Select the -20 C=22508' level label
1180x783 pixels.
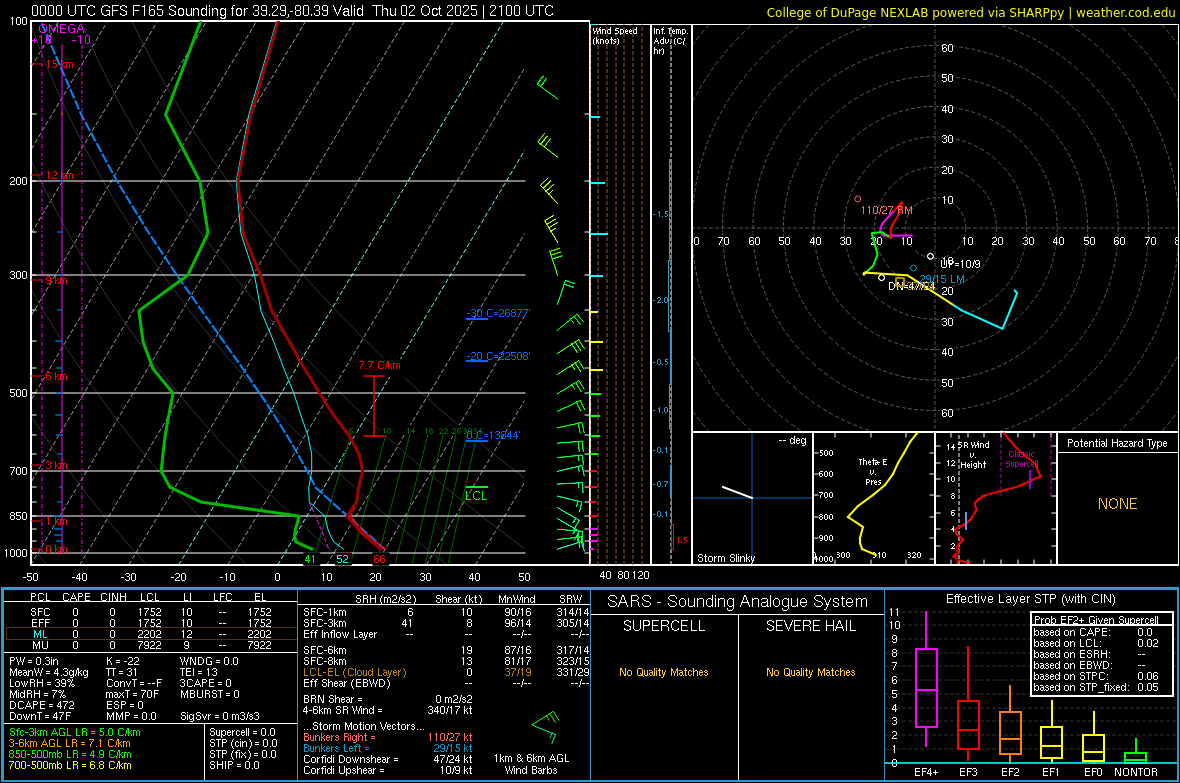(498, 356)
